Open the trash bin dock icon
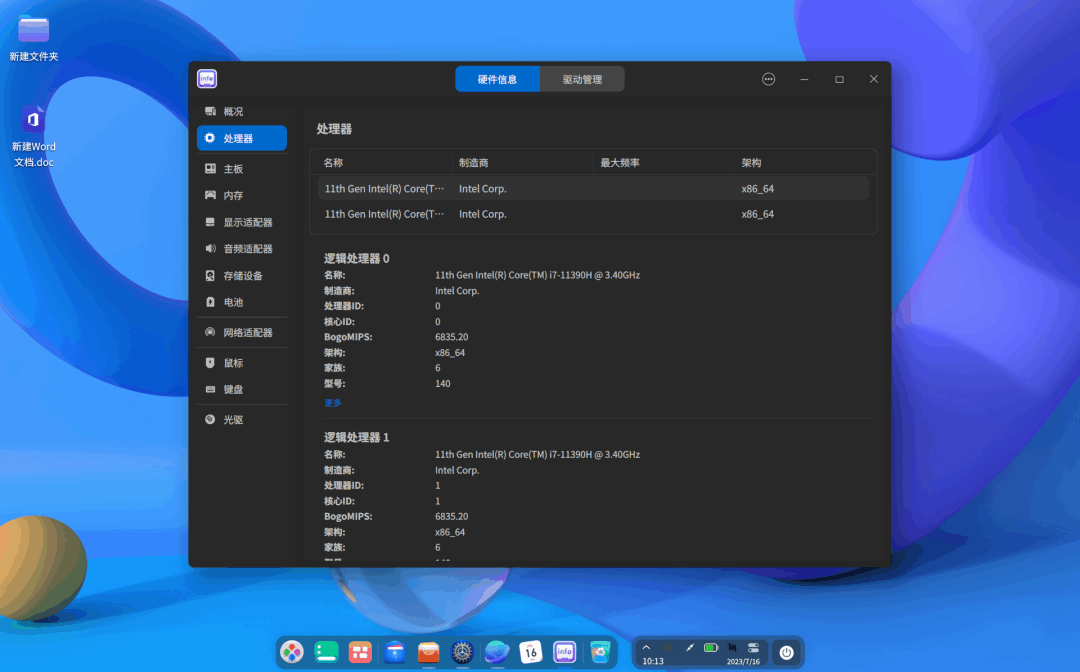 601,652
